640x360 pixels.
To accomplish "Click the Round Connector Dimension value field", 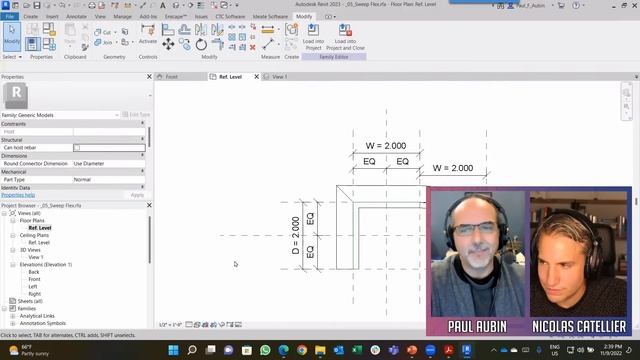I will tap(109, 163).
